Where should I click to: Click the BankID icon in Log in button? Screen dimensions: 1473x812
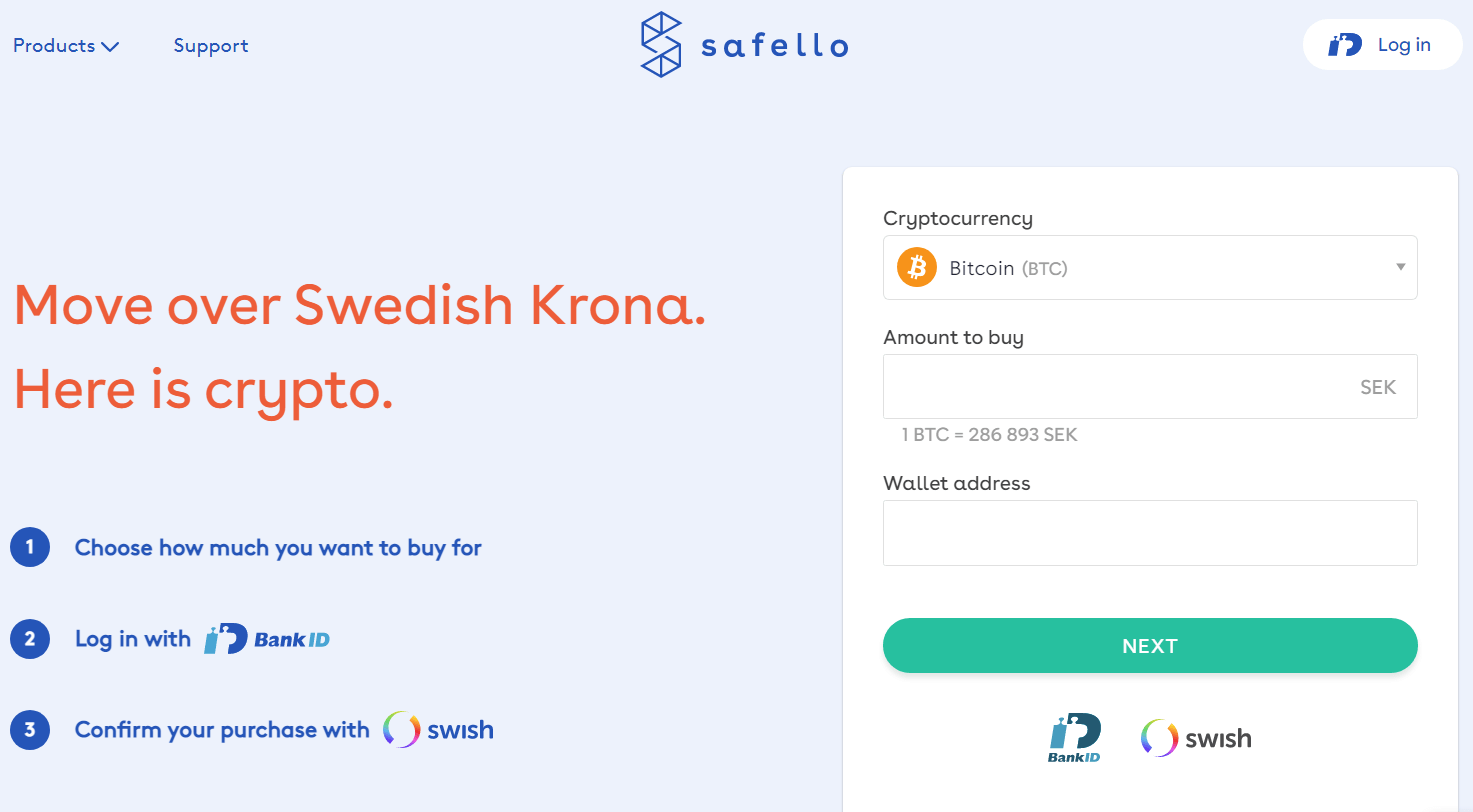click(x=1345, y=45)
